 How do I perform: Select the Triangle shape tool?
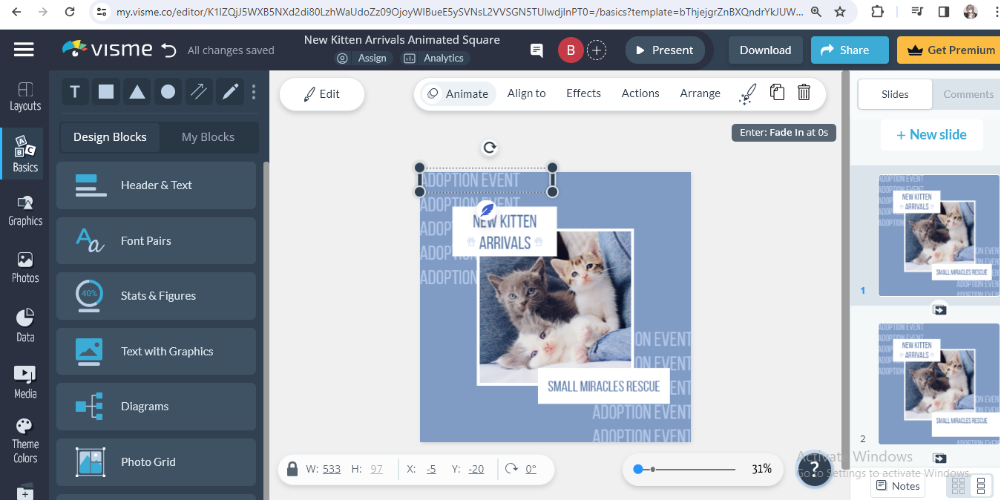point(137,92)
